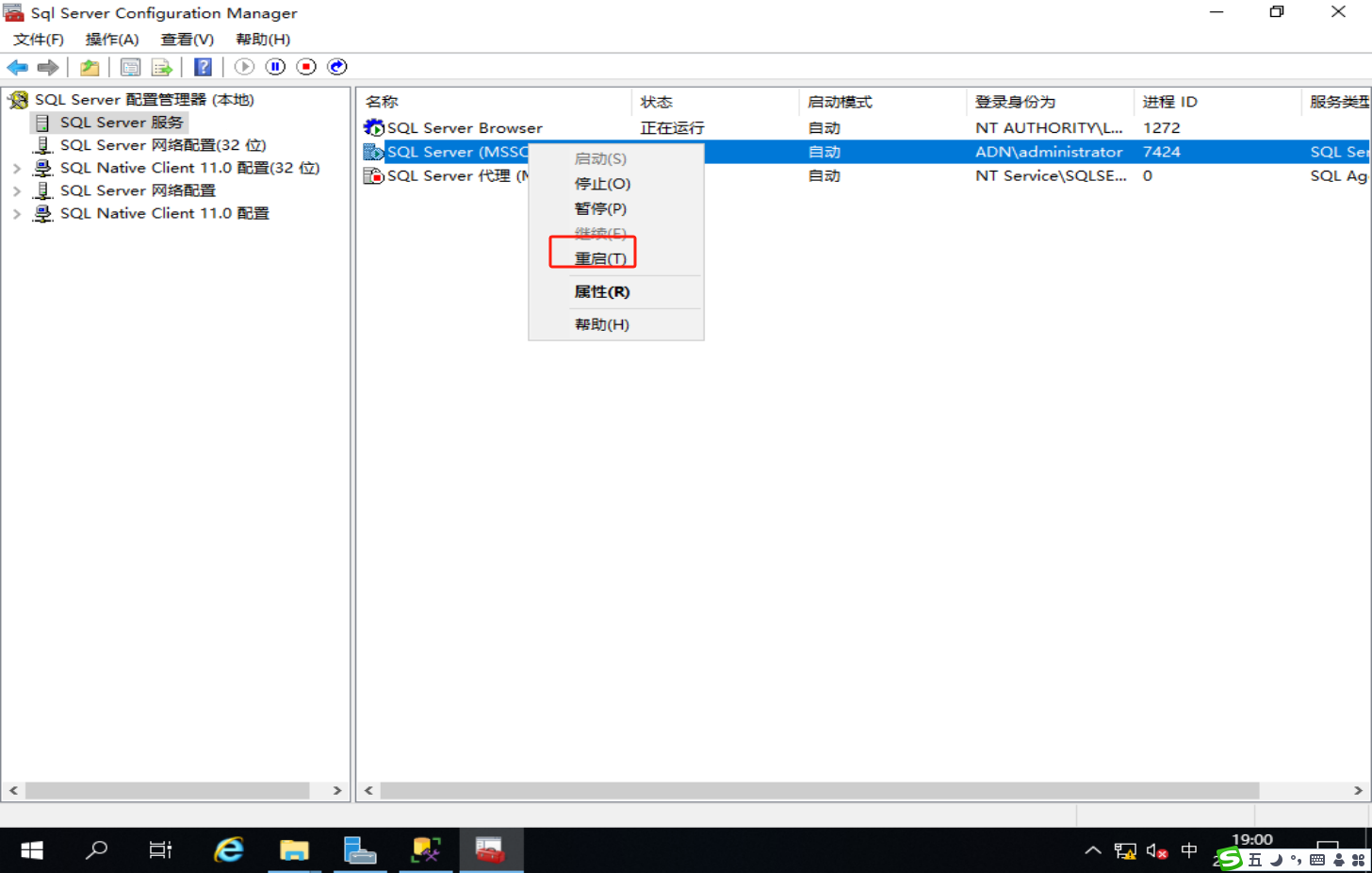Open Help with blue question mark icon

[x=203, y=67]
